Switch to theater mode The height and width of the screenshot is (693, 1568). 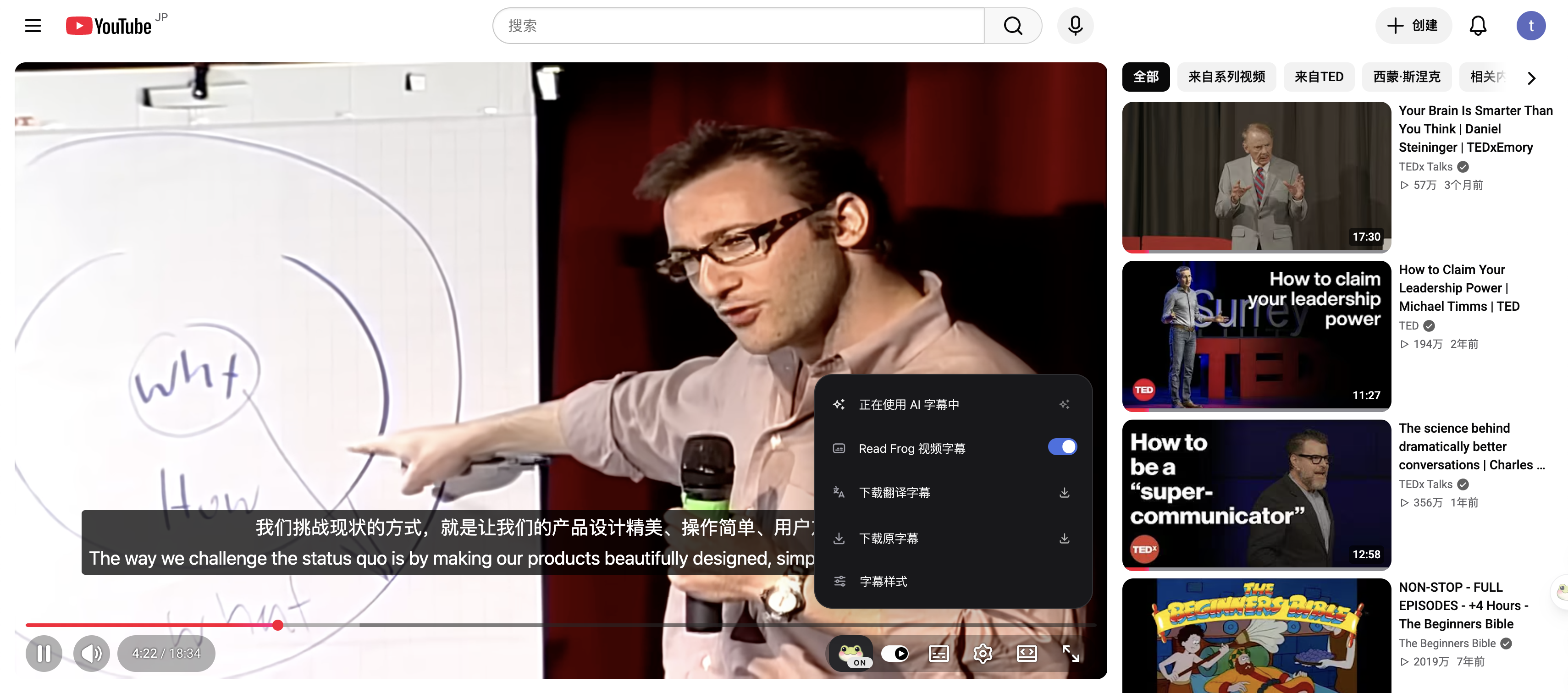pos(1027,654)
